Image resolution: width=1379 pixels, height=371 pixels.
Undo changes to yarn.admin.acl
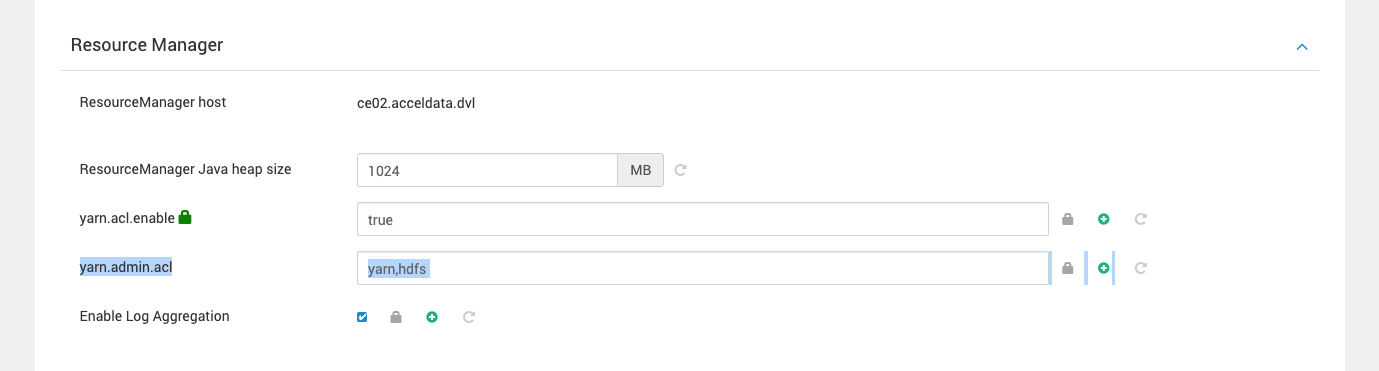click(x=1140, y=268)
